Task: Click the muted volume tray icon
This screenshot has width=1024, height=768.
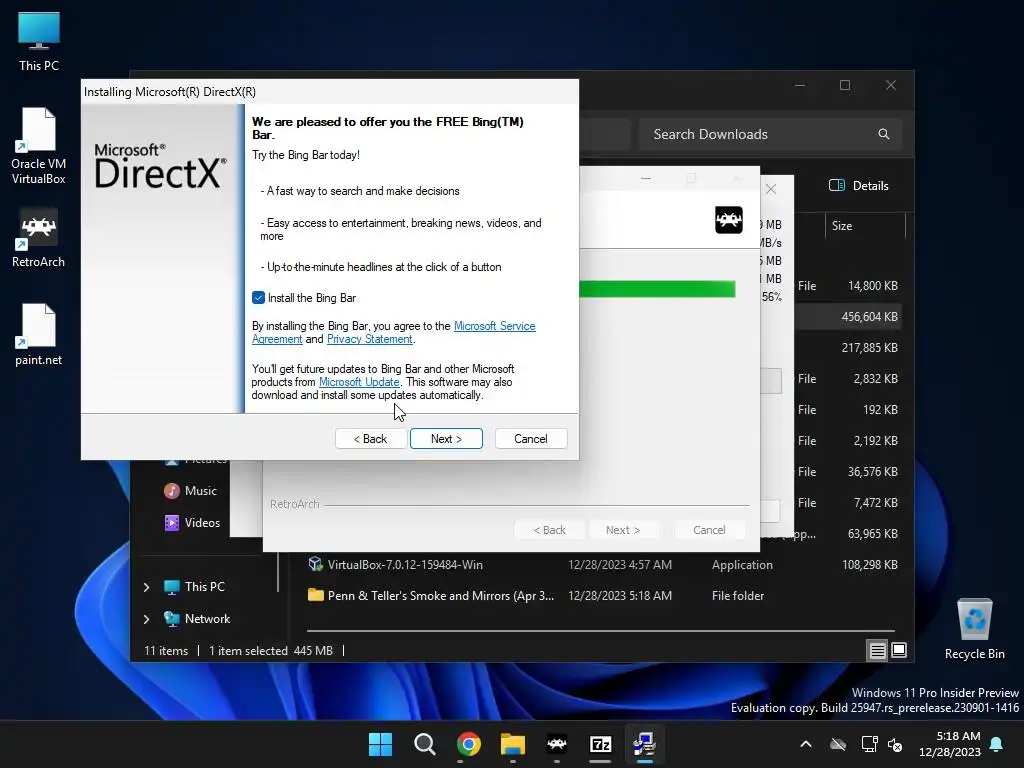Action: pos(895,744)
